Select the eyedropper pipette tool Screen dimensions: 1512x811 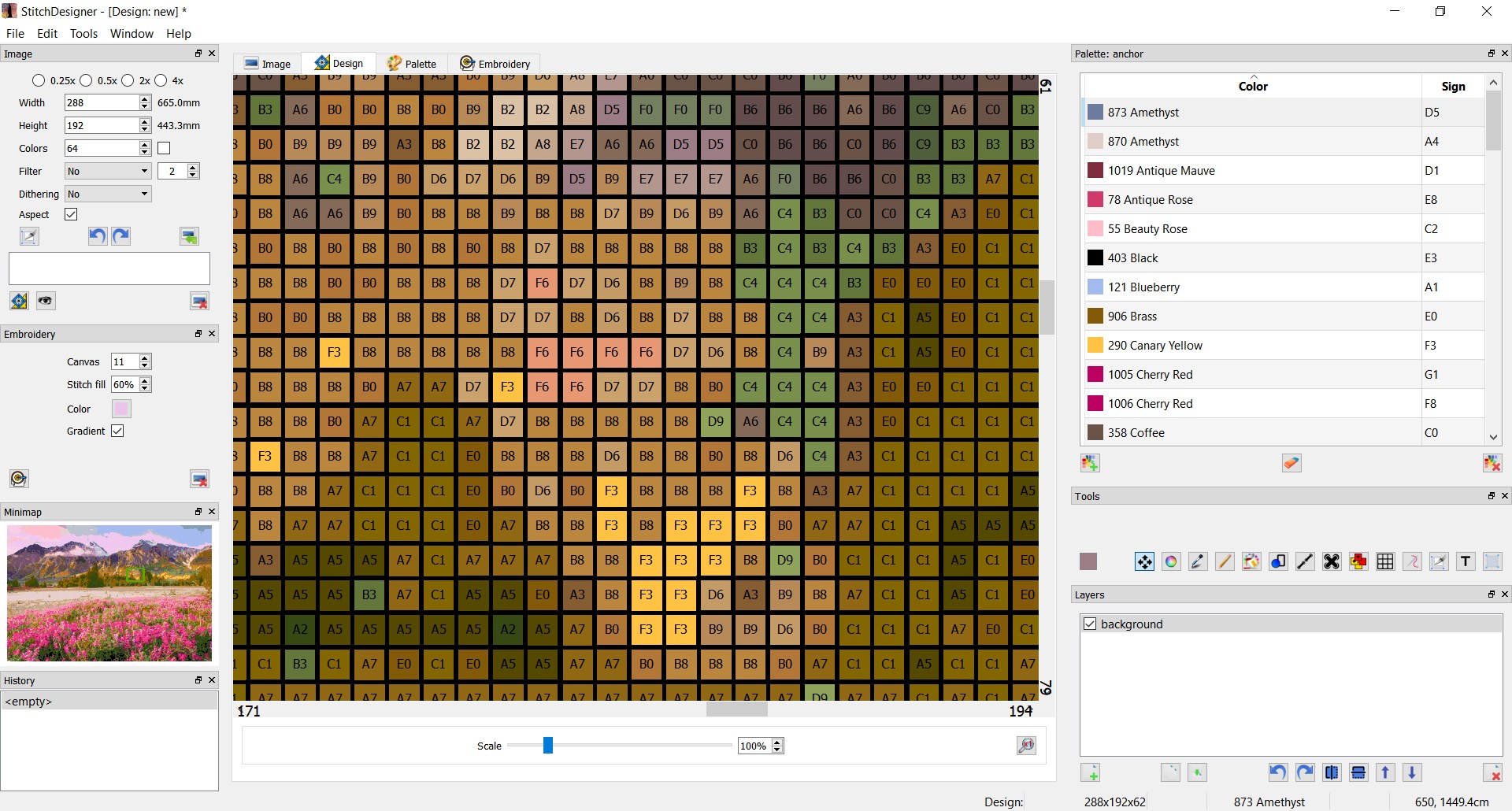[x=1197, y=561]
